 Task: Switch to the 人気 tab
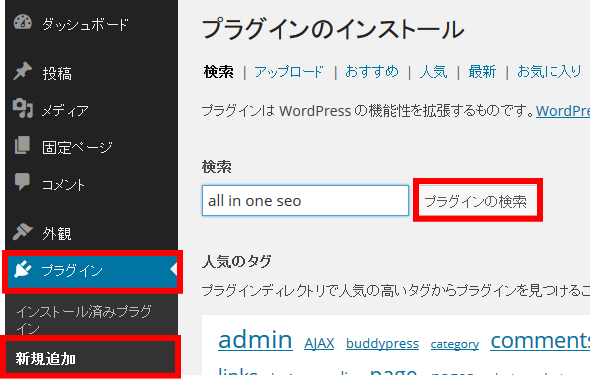tap(433, 72)
